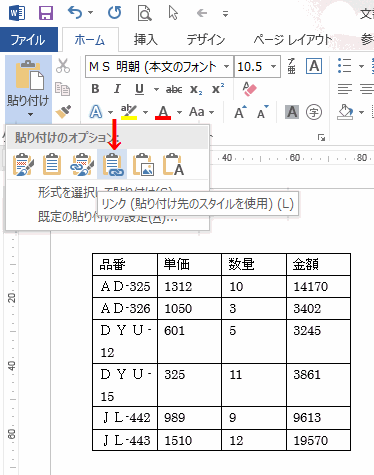Open the Shading color dropdown arrow

tap(362, 113)
